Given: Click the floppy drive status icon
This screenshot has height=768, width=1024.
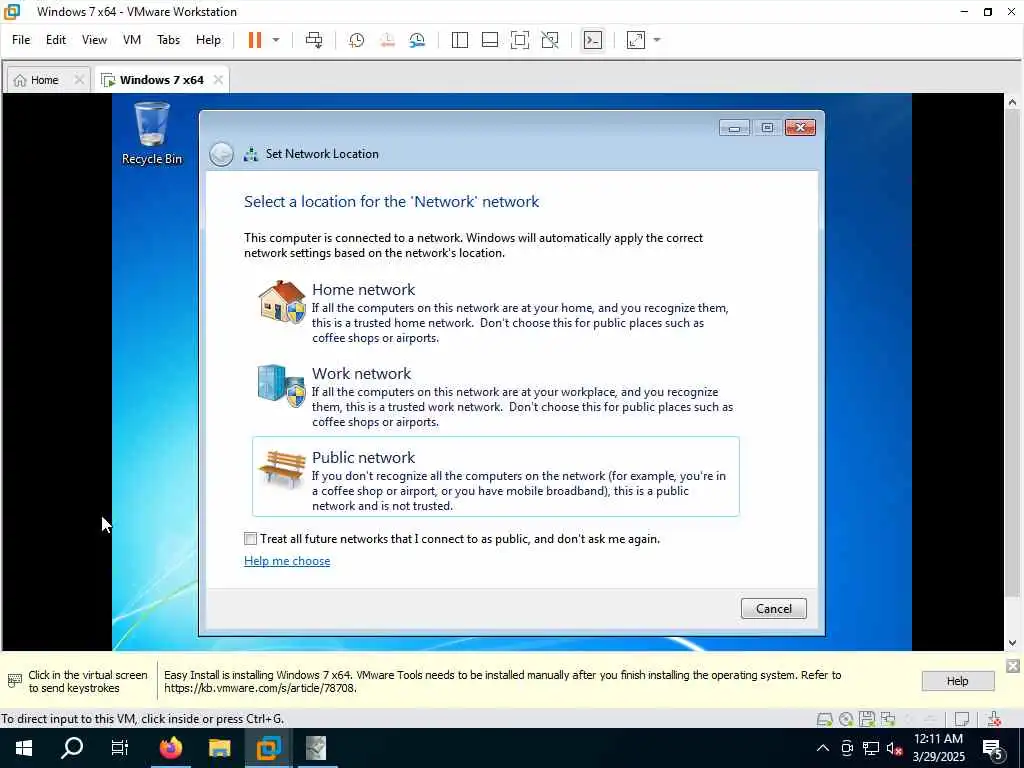Looking at the screenshot, I should point(867,719).
